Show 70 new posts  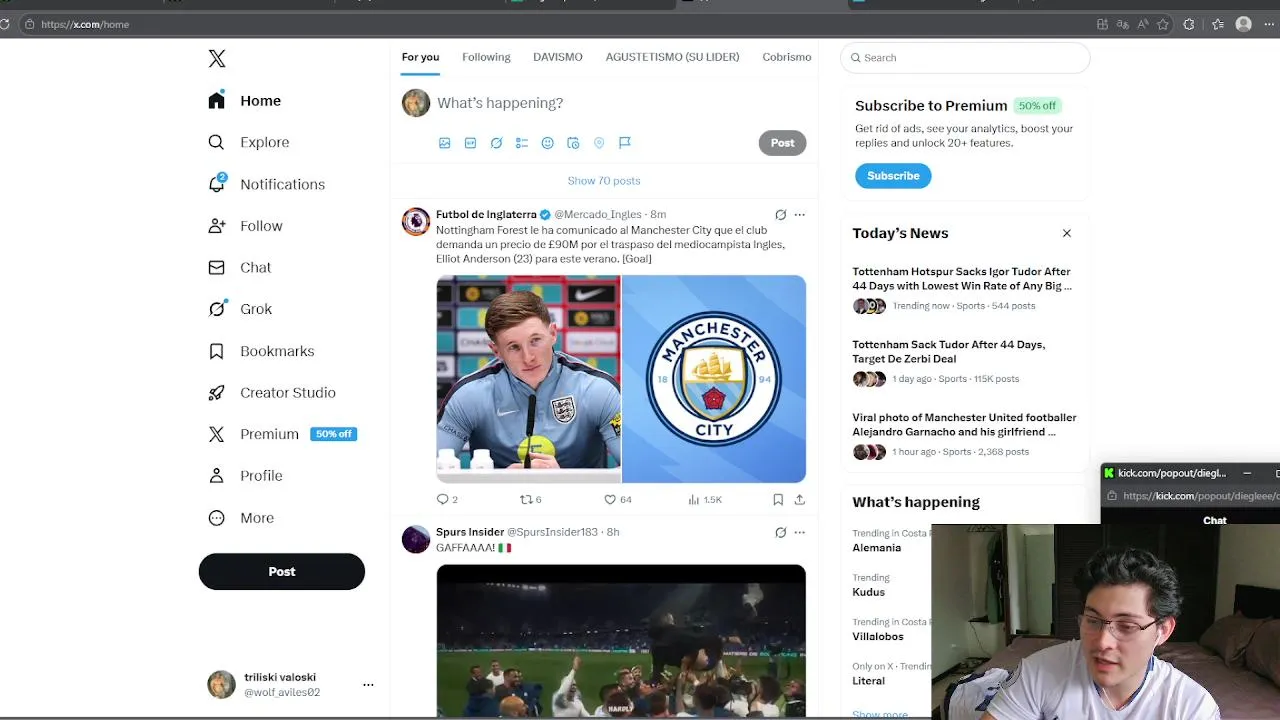tap(604, 181)
